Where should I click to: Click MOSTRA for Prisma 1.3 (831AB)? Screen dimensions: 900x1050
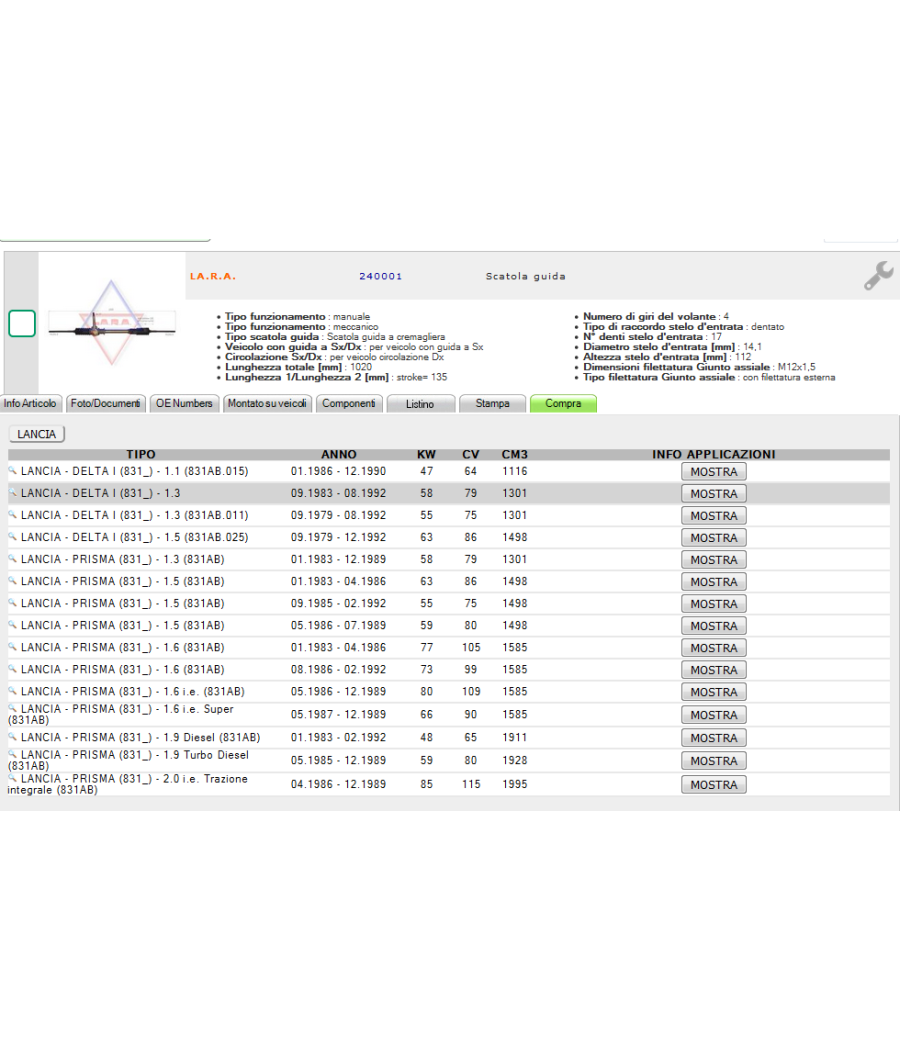tap(714, 560)
